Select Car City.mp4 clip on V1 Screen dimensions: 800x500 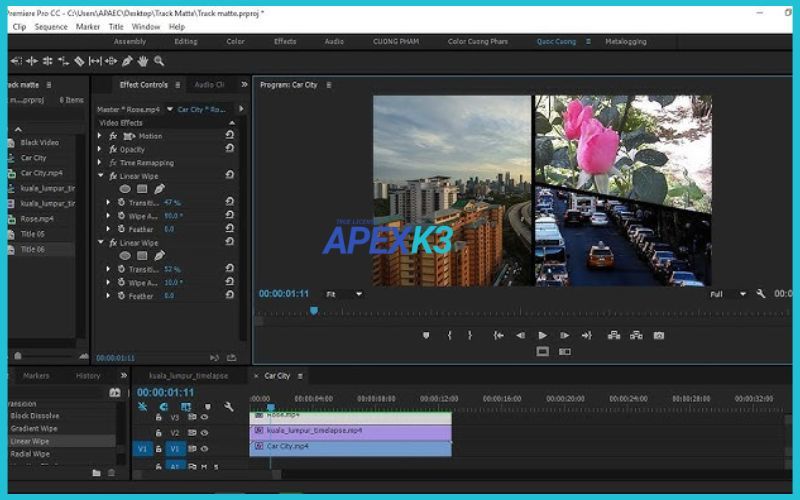coord(351,448)
